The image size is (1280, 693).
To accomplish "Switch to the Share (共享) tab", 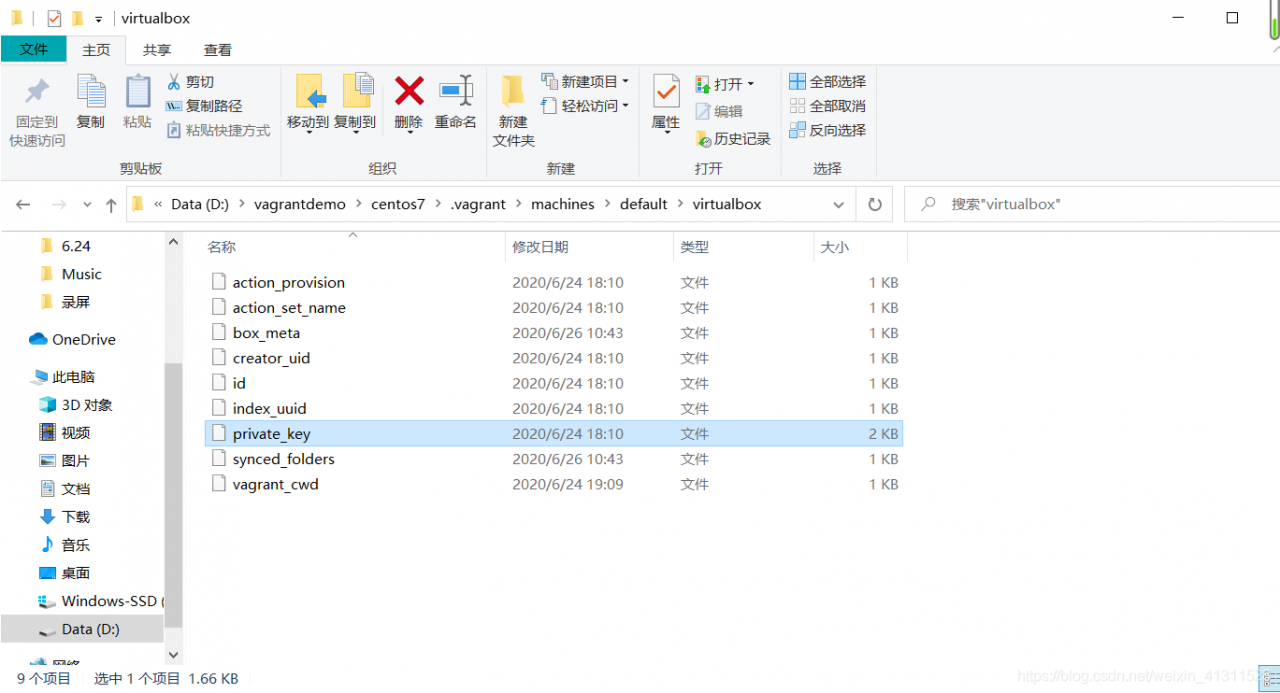I will (157, 50).
